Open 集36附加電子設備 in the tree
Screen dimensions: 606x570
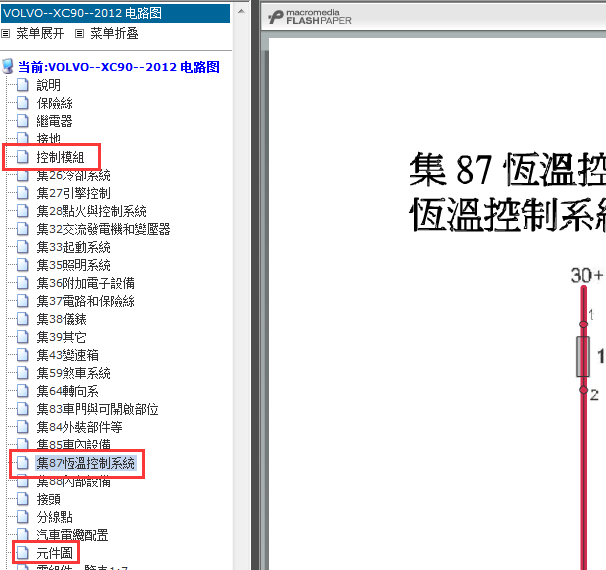(85, 283)
